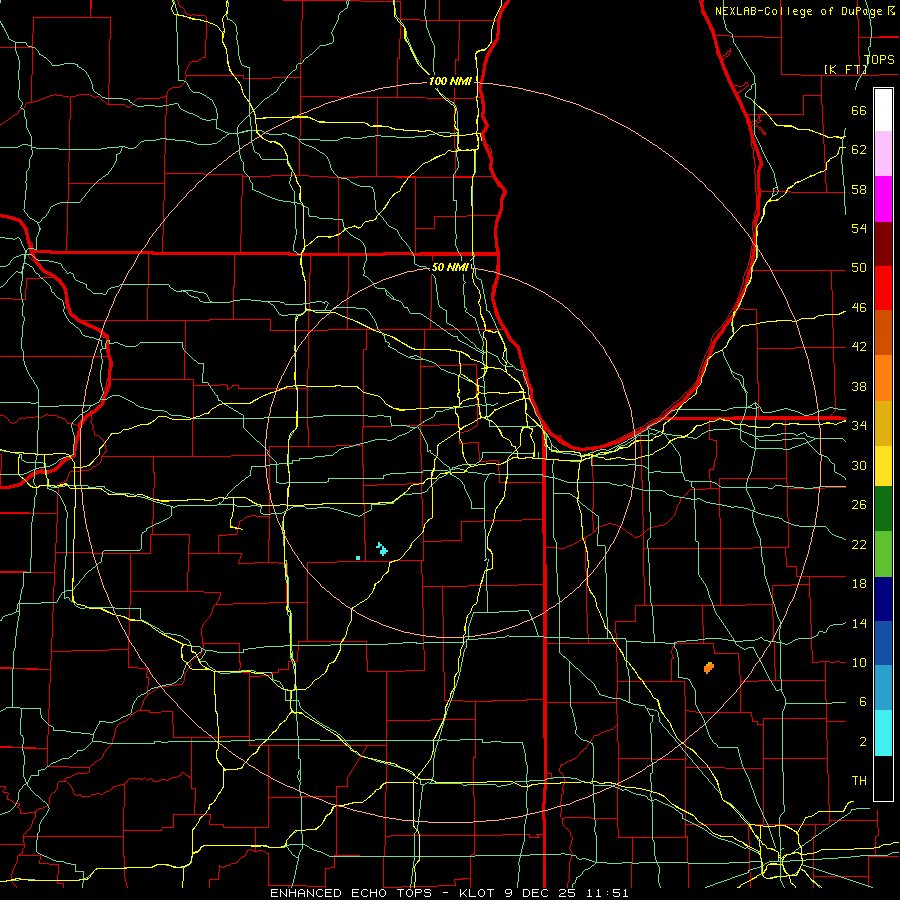This screenshot has height=900, width=900.
Task: Click the 'TH' threshold label
Action: [x=859, y=780]
